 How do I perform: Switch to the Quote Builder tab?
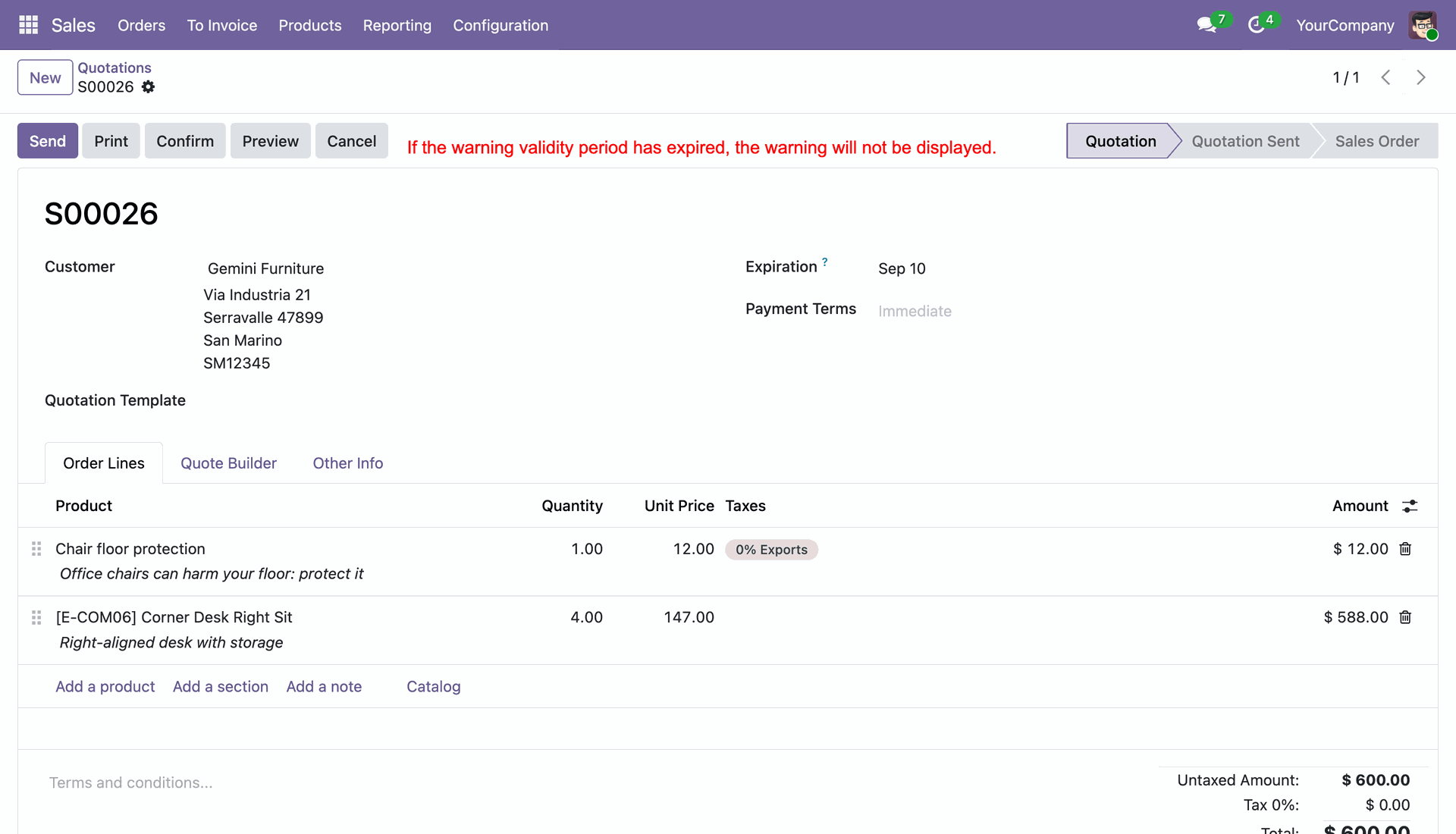(228, 463)
